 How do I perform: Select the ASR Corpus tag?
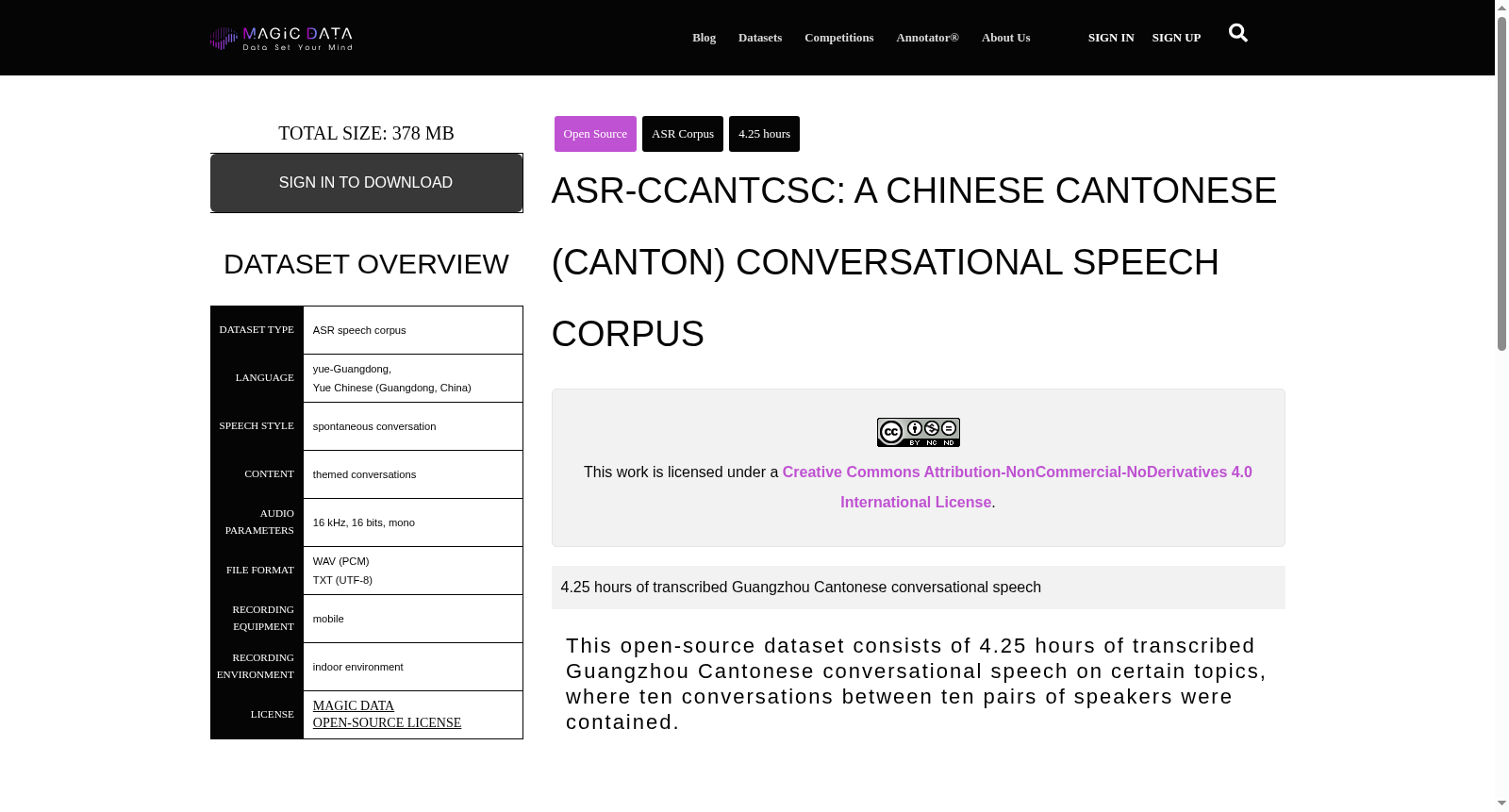click(683, 134)
